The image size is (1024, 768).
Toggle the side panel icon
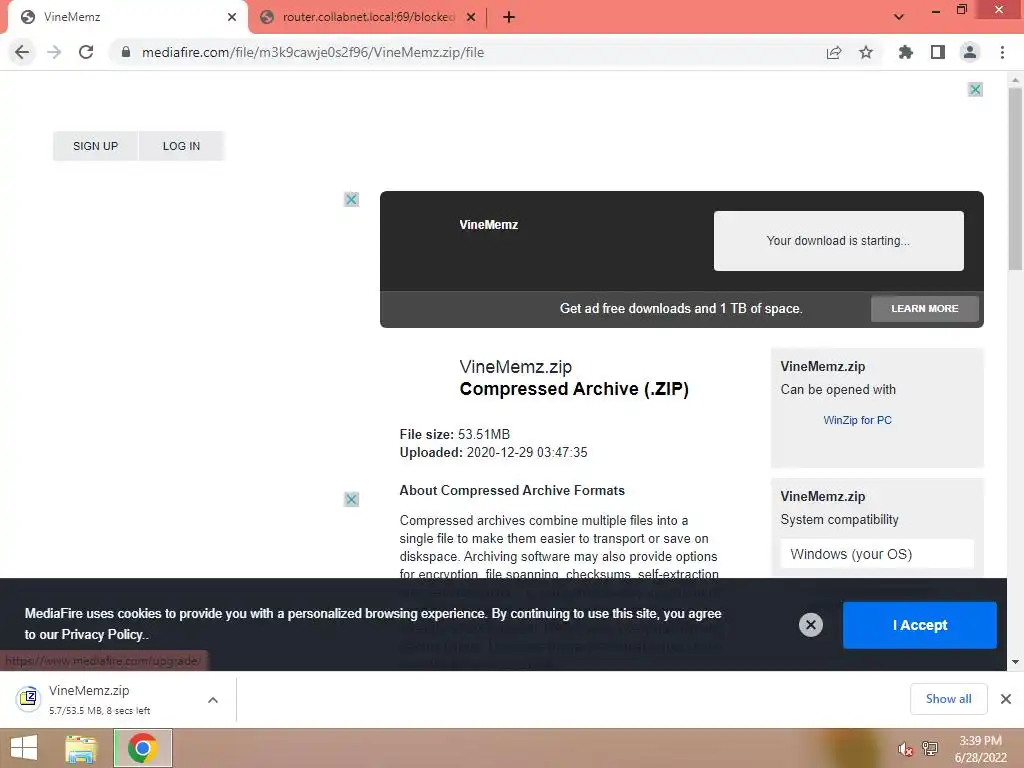tap(938, 52)
